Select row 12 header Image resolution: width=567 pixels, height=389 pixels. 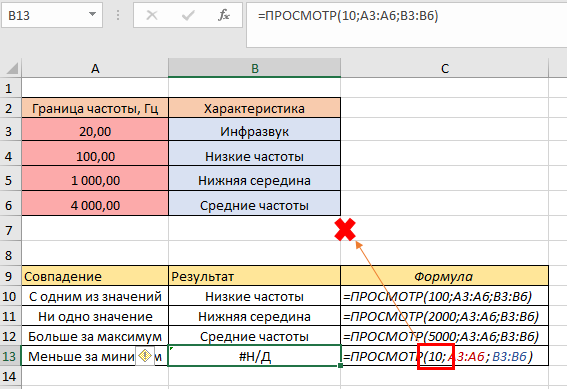click(x=10, y=336)
